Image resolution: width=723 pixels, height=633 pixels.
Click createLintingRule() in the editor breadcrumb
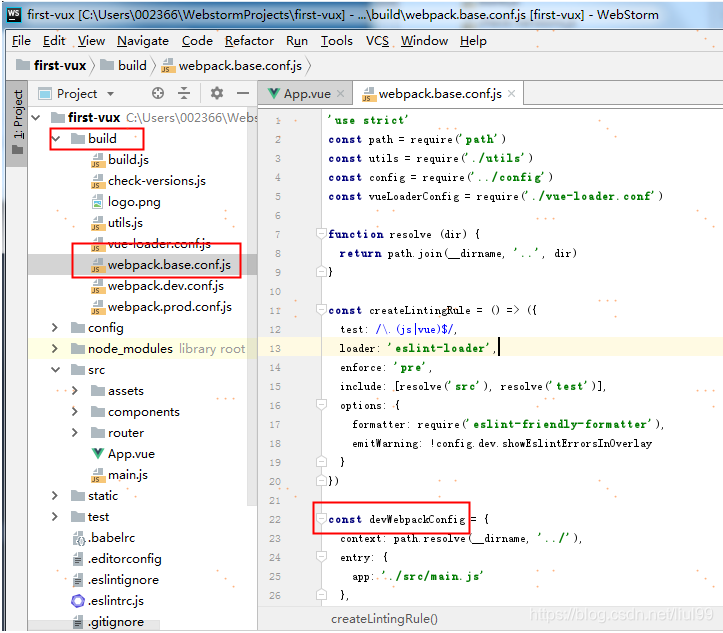tap(384, 619)
